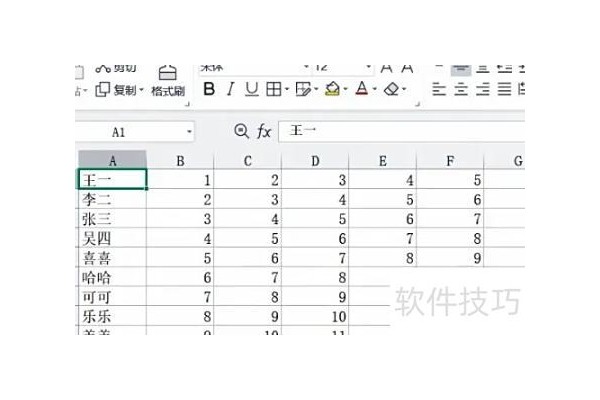Select cell containing 可可
The height and width of the screenshot is (400, 600).
(112, 297)
